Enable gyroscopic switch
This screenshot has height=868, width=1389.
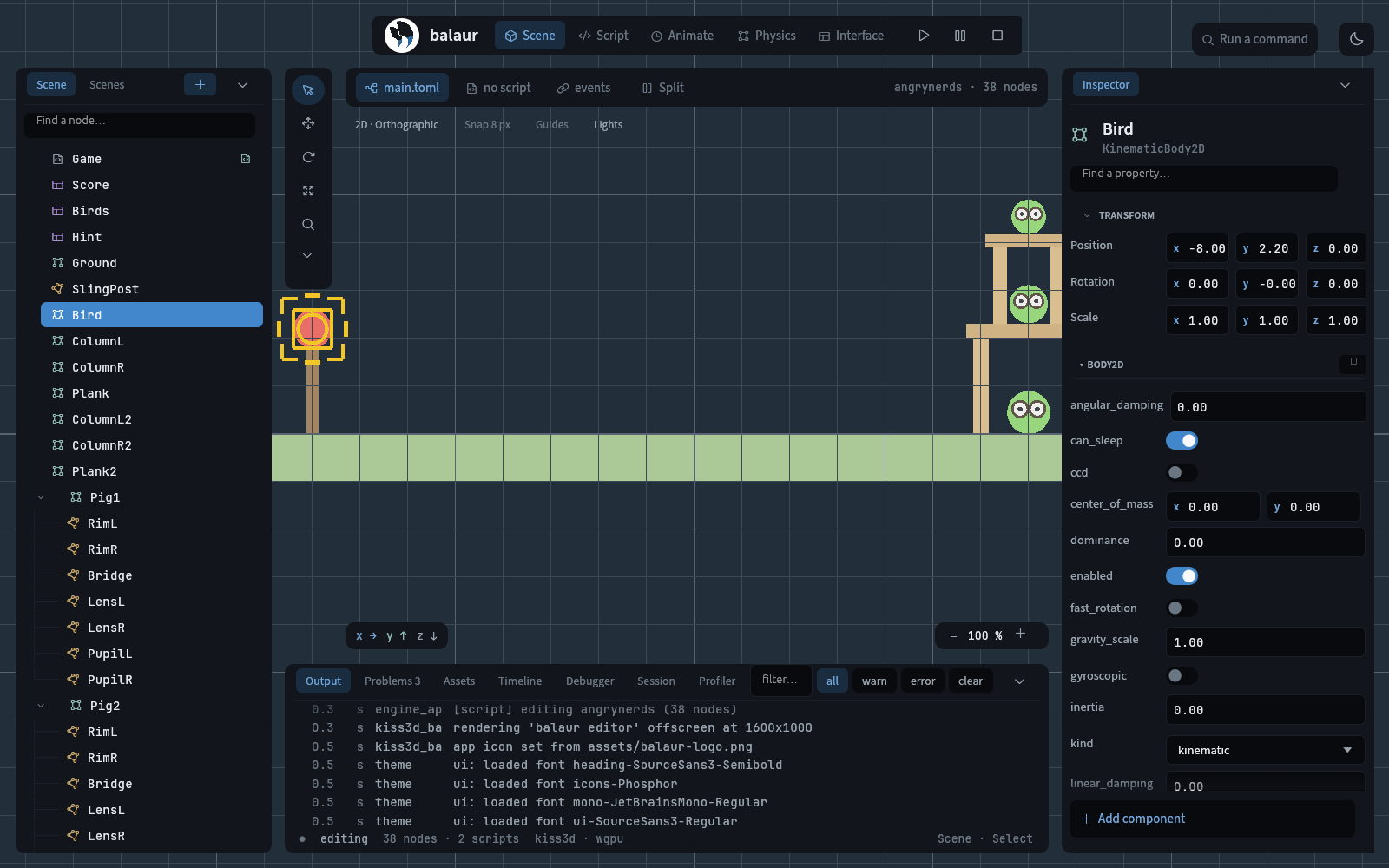1182,675
